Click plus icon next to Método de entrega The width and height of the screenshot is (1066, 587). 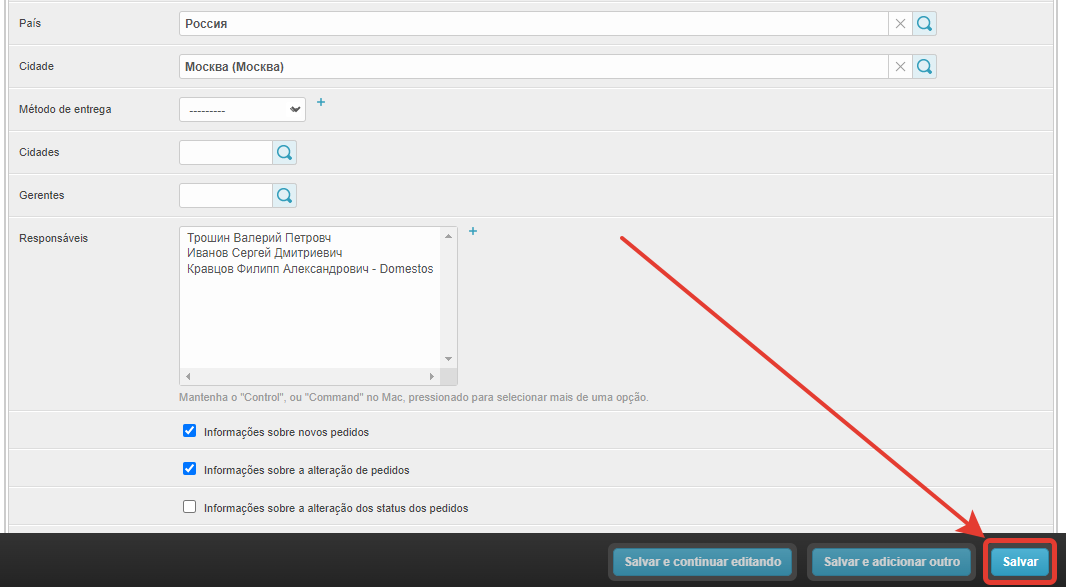click(321, 102)
